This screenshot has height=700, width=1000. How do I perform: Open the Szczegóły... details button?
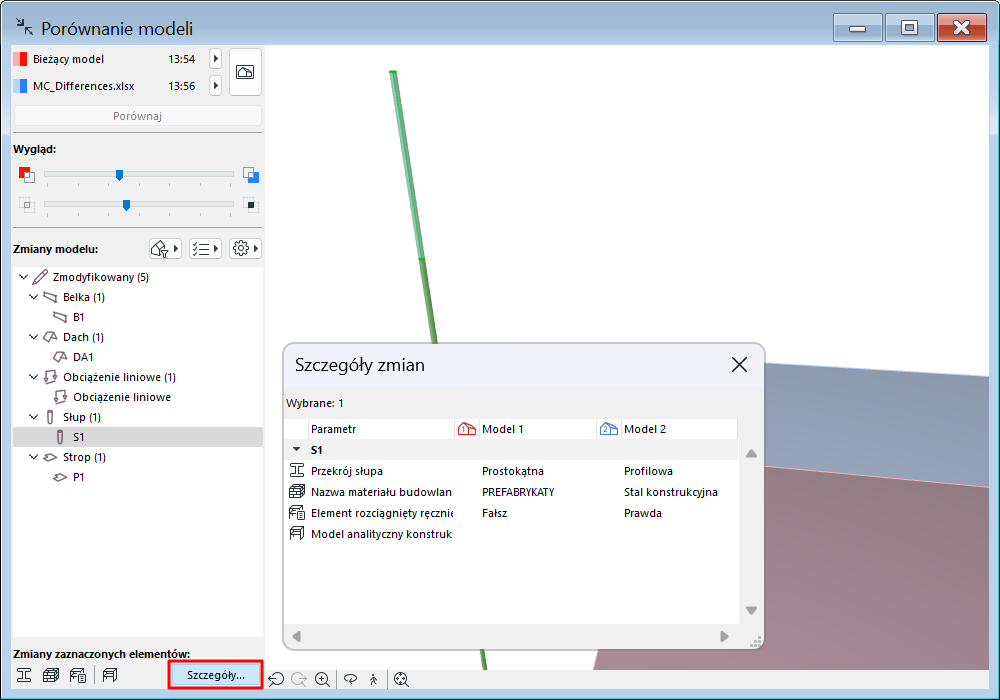[216, 674]
